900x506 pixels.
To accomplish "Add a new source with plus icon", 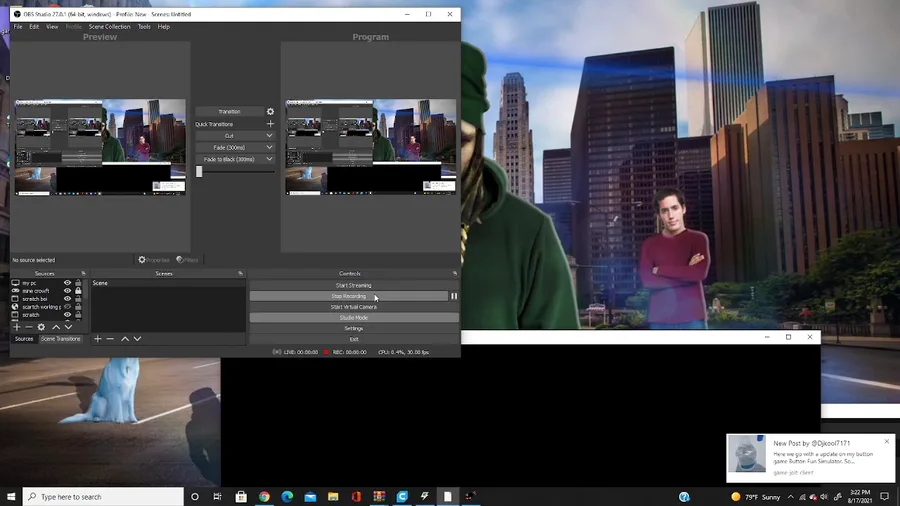I will click(16, 327).
